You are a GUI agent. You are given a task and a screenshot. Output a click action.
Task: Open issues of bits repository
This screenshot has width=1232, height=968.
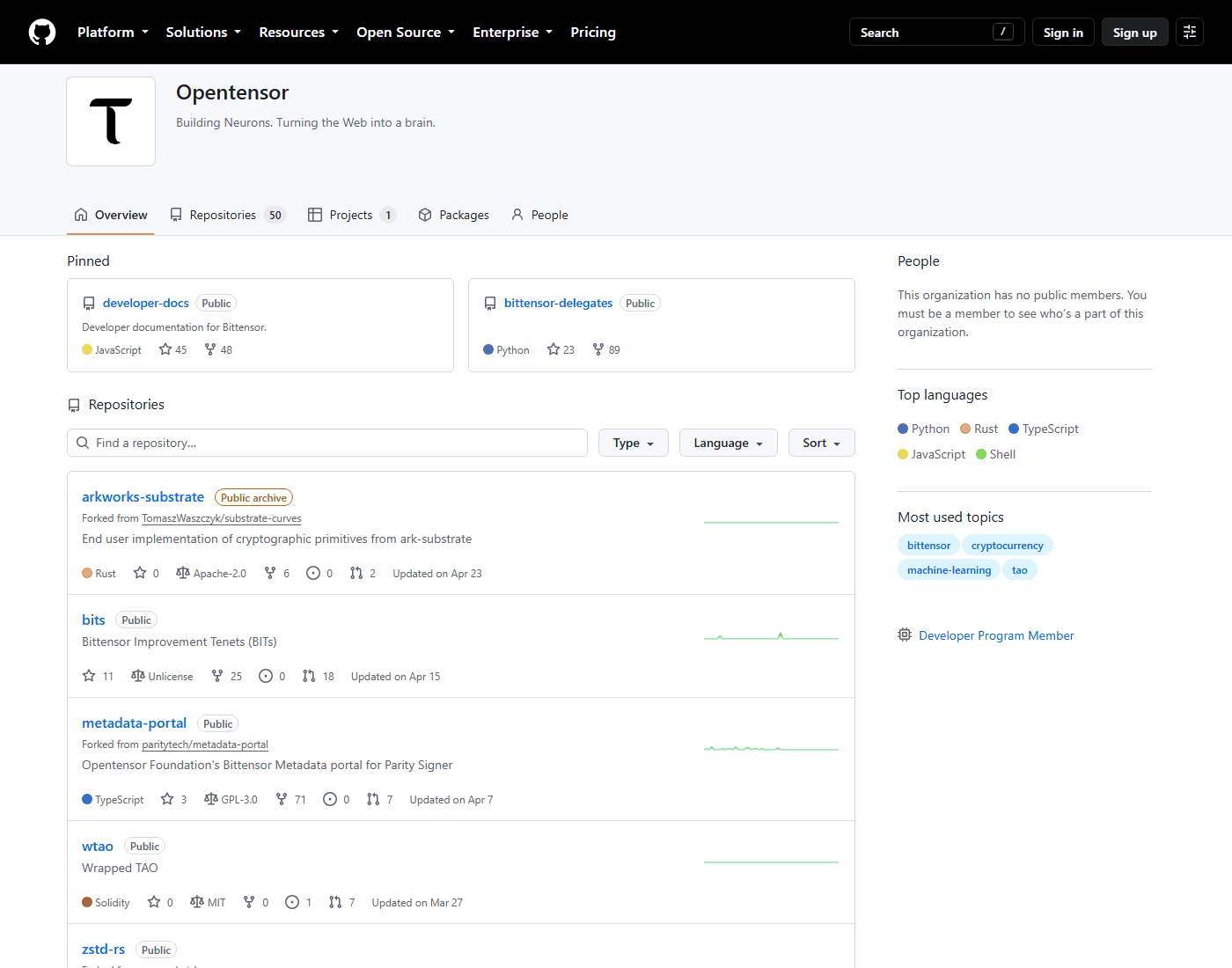(x=272, y=676)
